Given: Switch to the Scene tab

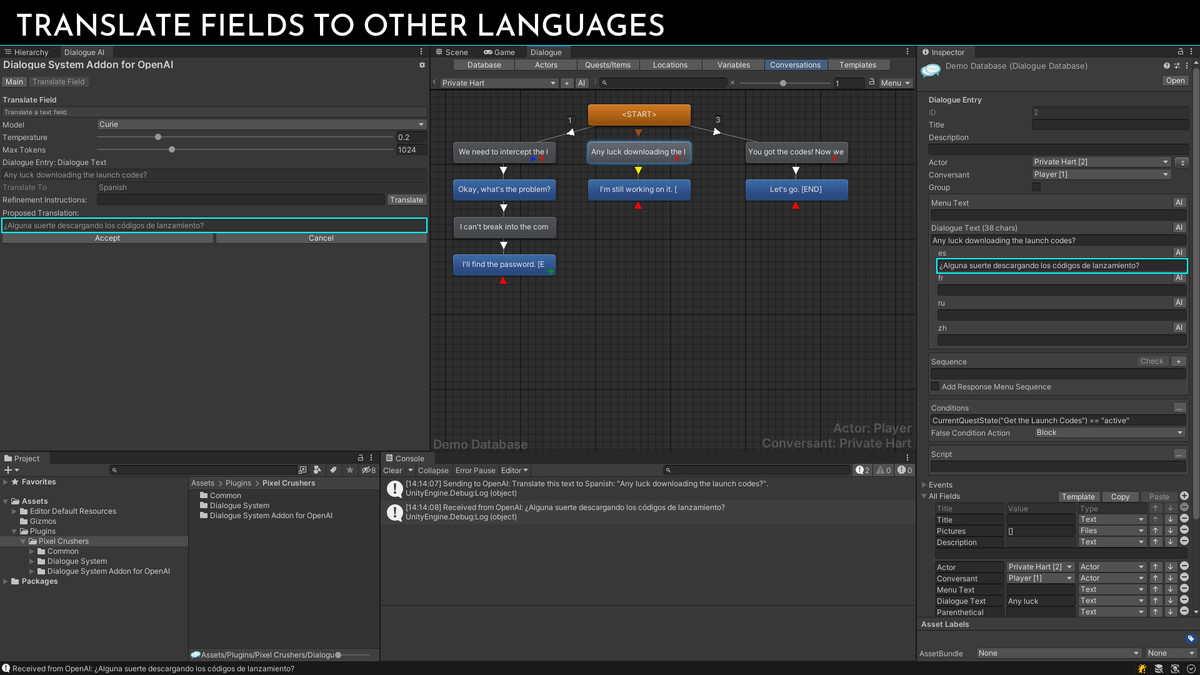Looking at the screenshot, I should click(452, 52).
